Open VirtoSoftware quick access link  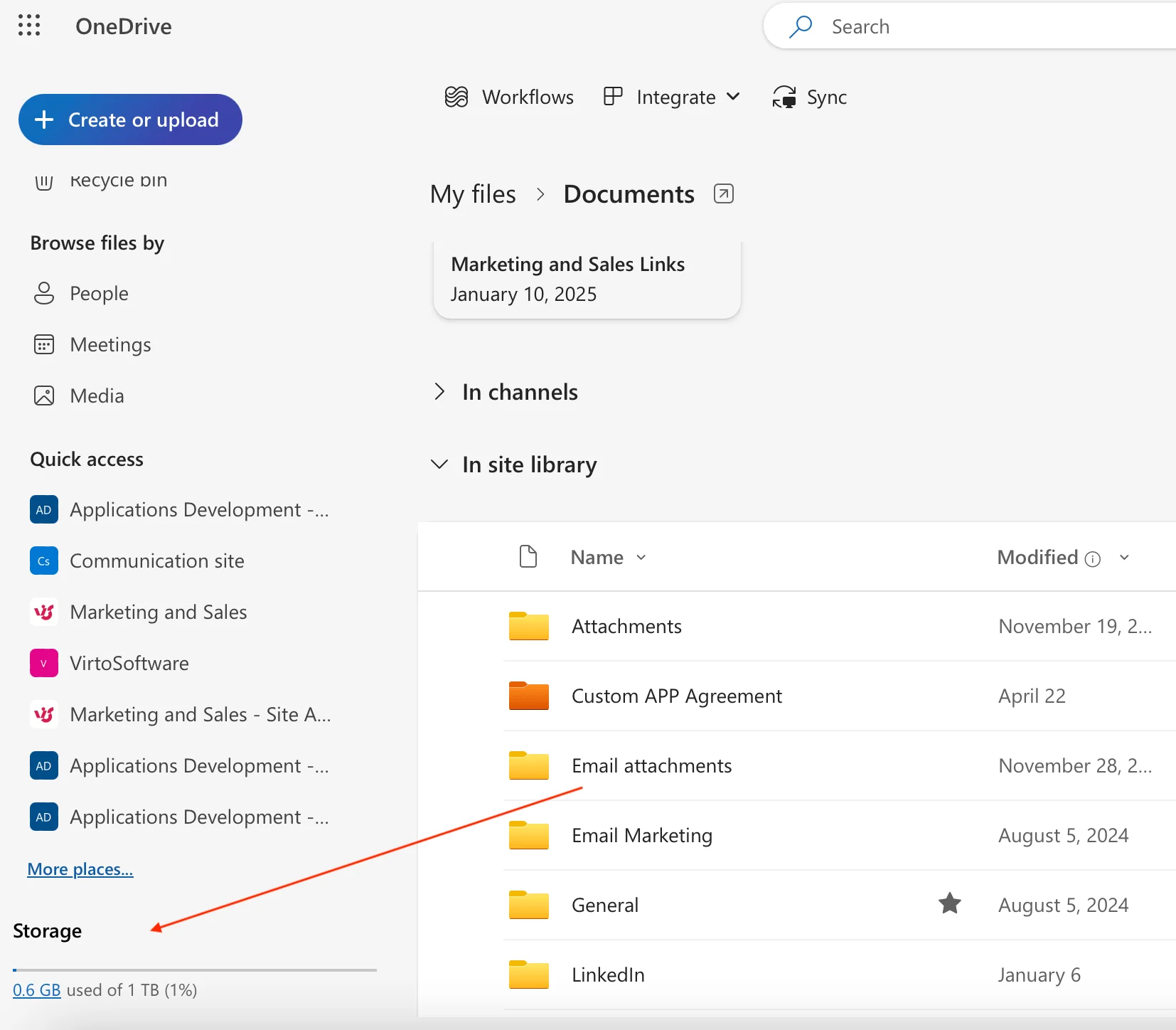tap(129, 663)
